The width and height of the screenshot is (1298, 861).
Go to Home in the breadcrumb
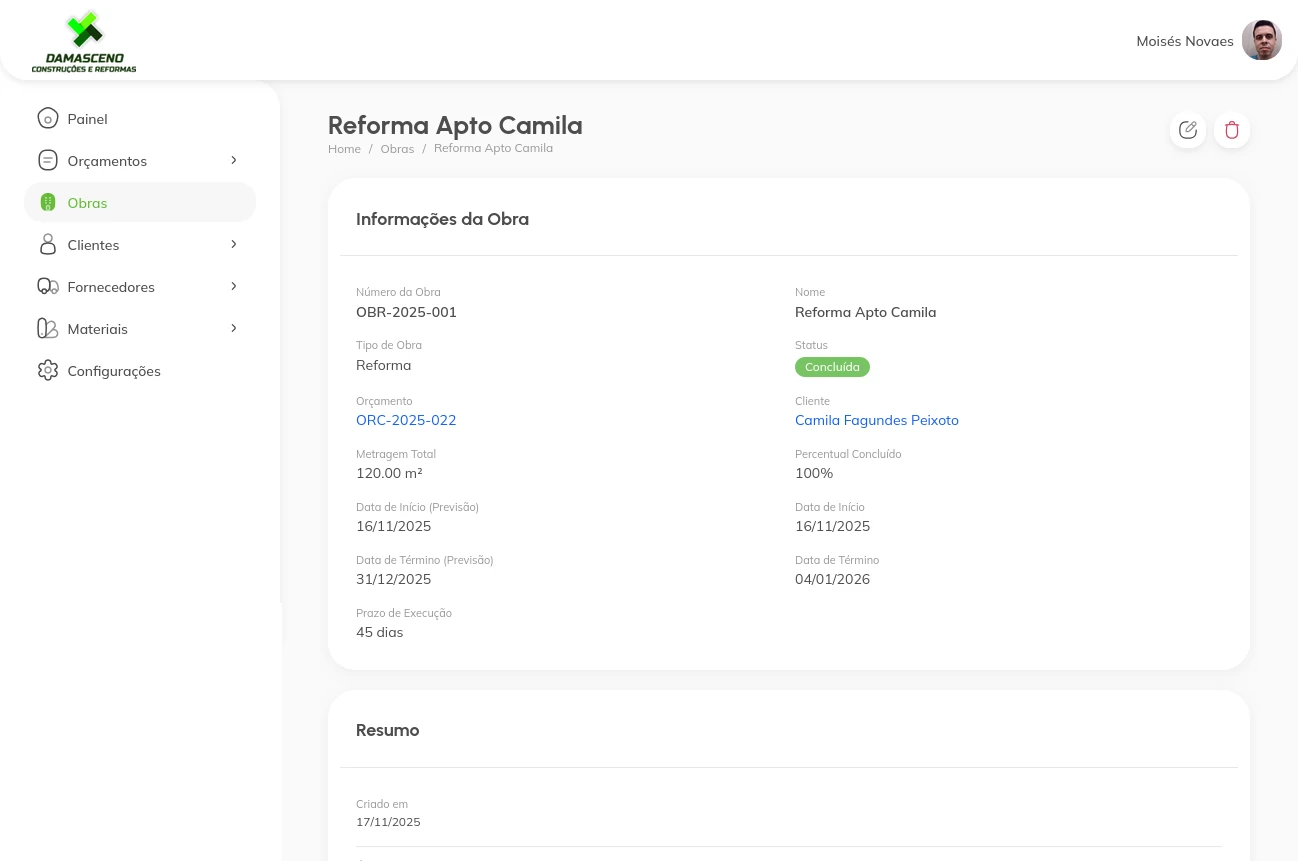[x=344, y=149]
